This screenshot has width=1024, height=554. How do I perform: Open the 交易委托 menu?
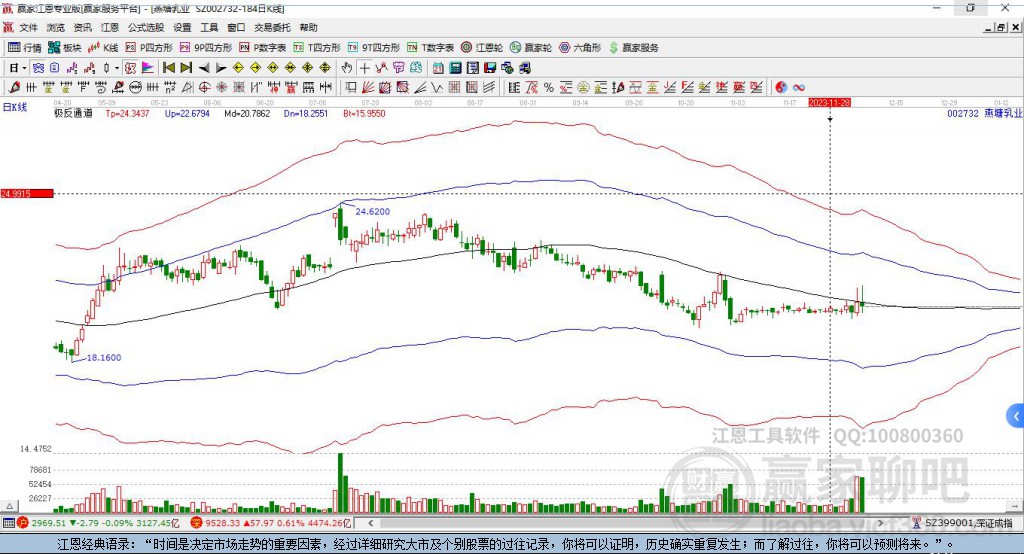pos(272,27)
